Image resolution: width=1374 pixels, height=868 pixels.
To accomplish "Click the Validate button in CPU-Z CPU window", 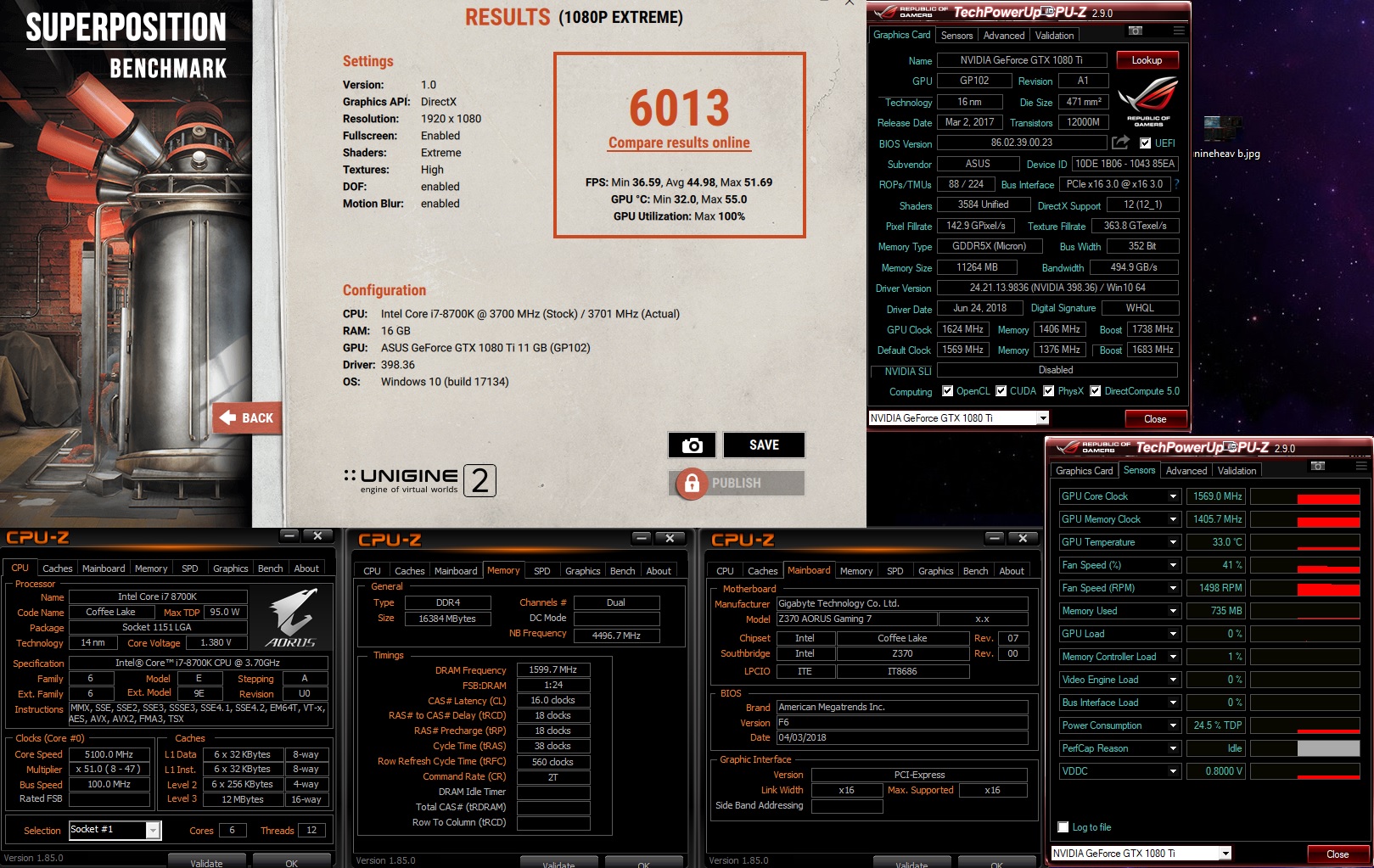I will (206, 862).
